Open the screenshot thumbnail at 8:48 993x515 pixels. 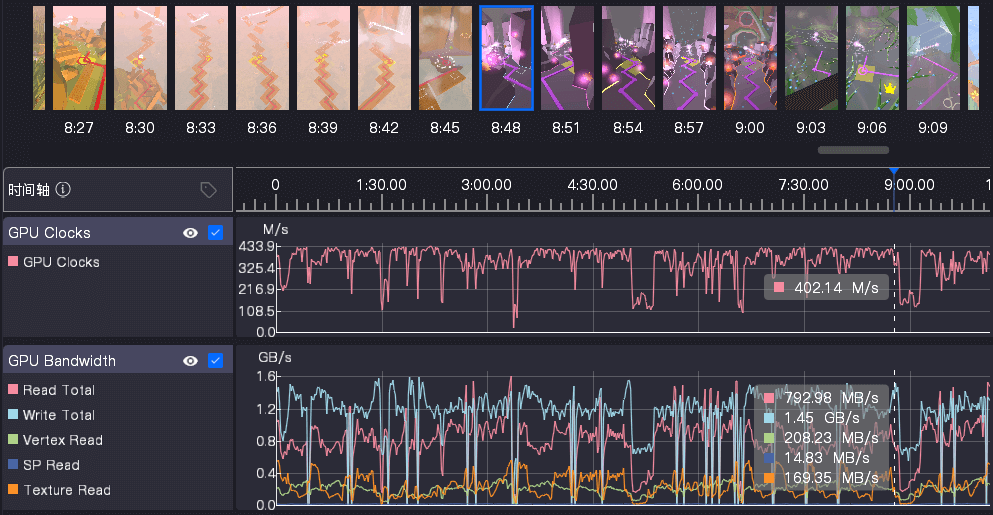pyautogui.click(x=506, y=58)
